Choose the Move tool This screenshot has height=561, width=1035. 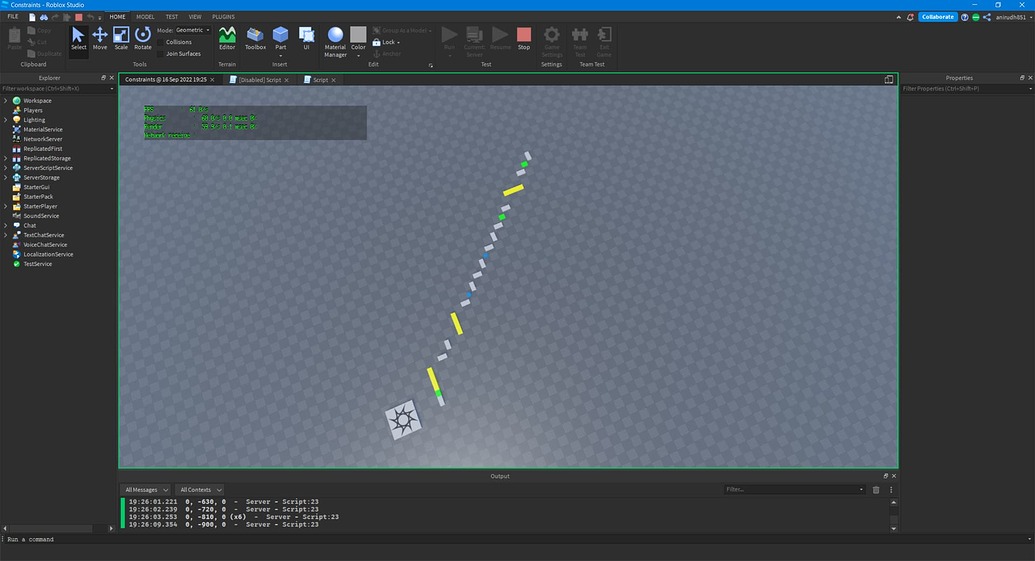tap(100, 38)
